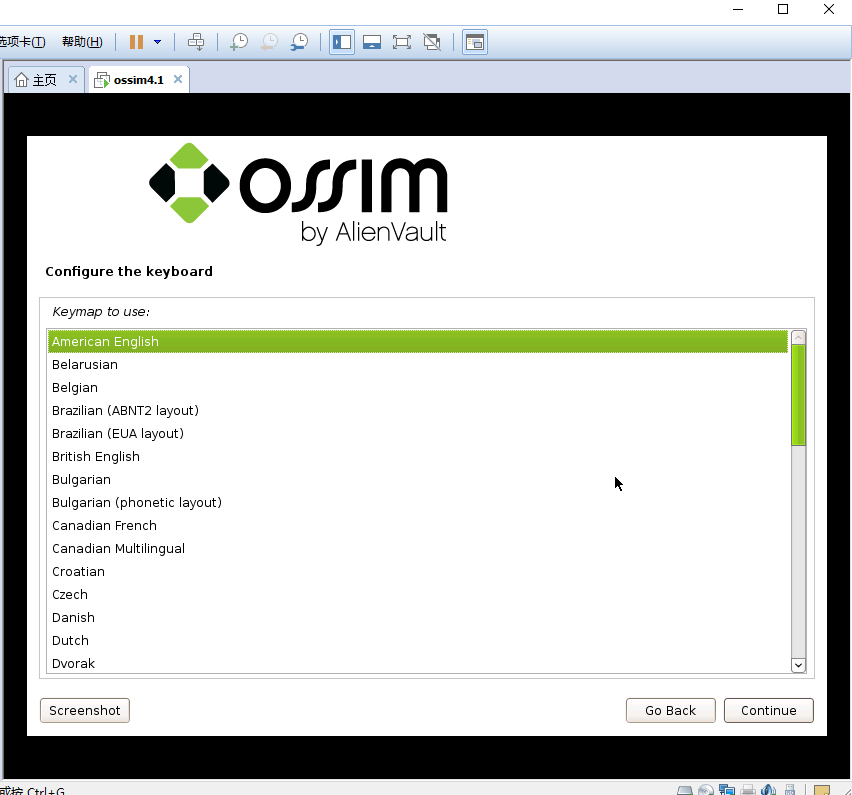
Task: Minimize the VMware window
Action: 738,9
